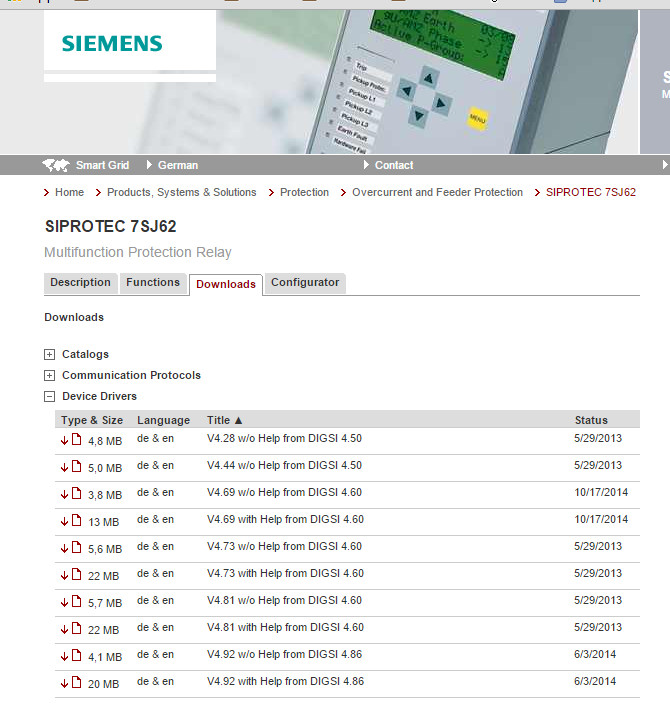Download V4.69 w/o Help 3,8 MB file icon

pyautogui.click(x=77, y=493)
